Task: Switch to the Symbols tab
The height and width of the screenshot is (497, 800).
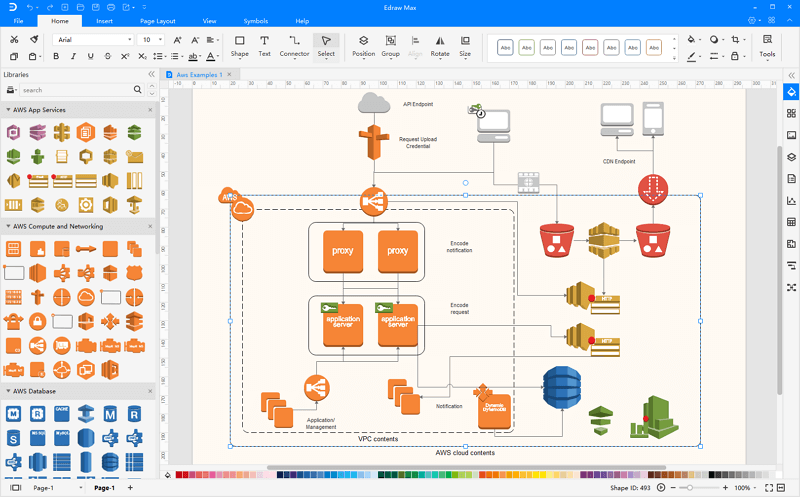Action: pyautogui.click(x=256, y=21)
